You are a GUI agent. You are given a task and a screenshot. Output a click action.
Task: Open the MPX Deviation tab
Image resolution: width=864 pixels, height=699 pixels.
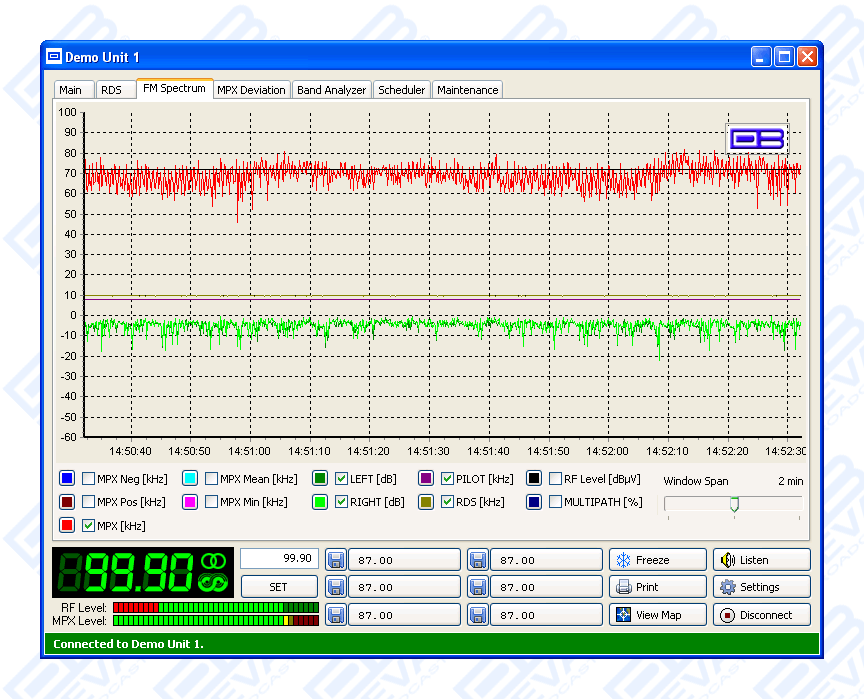[251, 90]
